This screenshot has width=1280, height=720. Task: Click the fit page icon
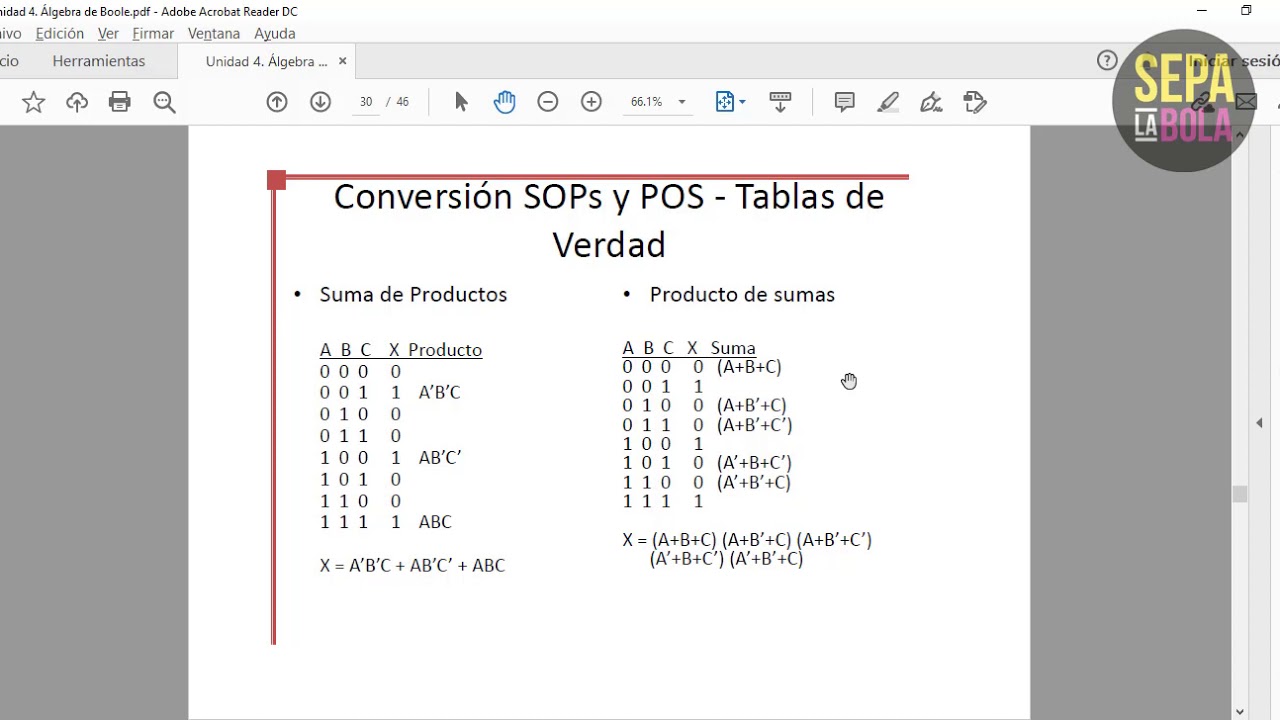[725, 102]
